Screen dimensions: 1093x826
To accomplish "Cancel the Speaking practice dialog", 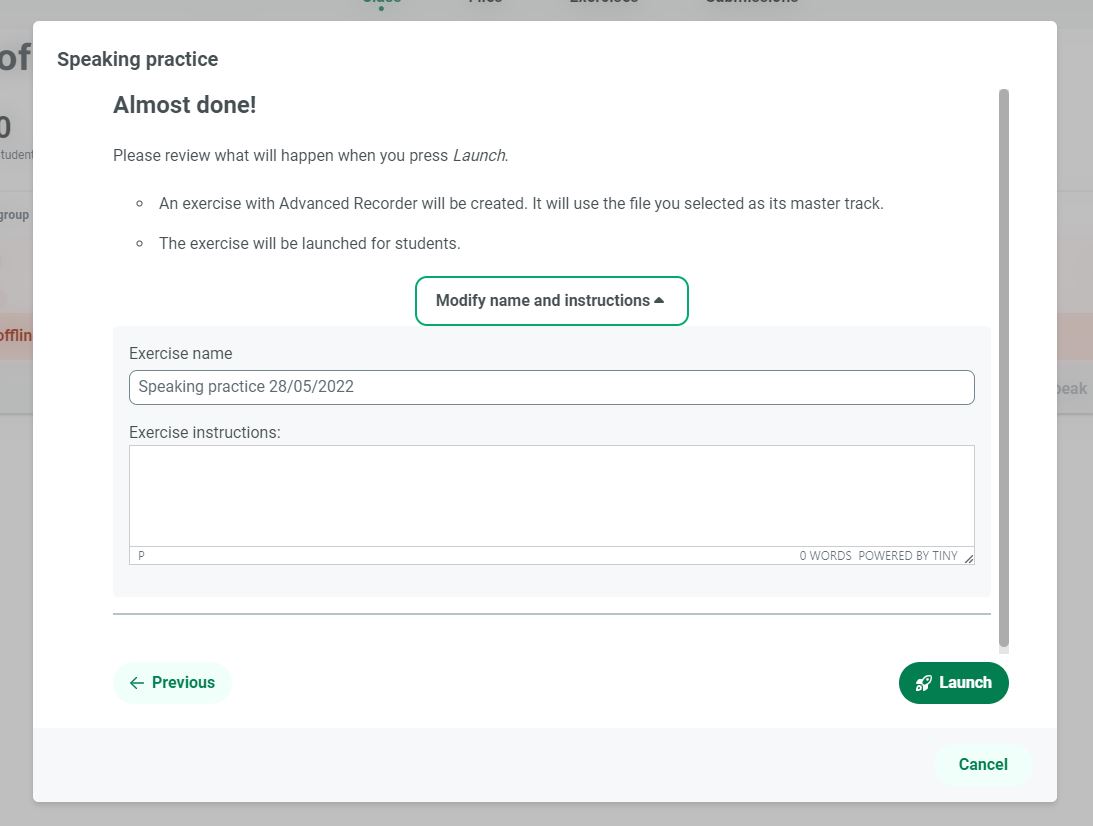I will 982,764.
